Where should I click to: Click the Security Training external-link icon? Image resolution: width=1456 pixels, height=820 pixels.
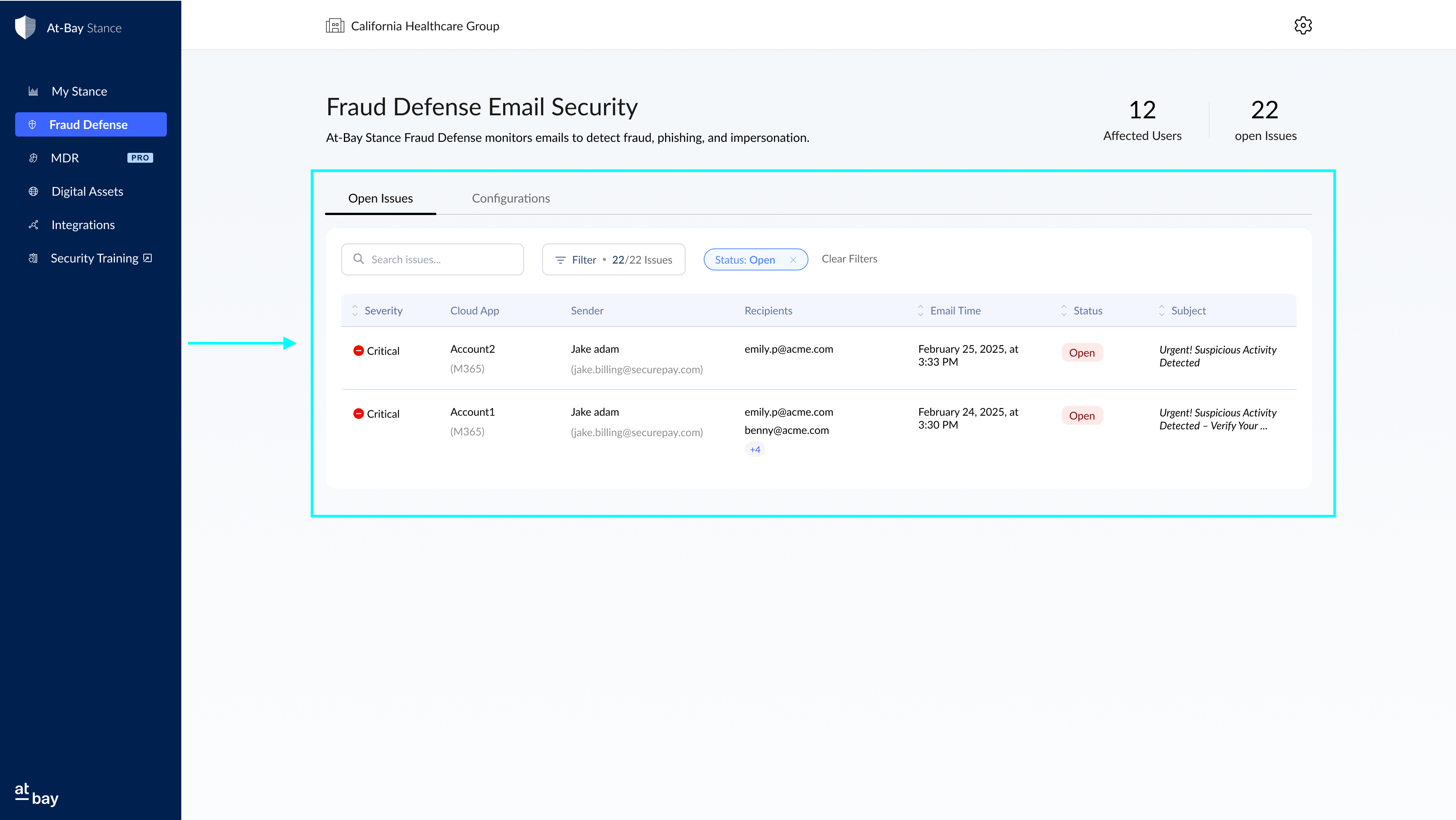click(147, 258)
